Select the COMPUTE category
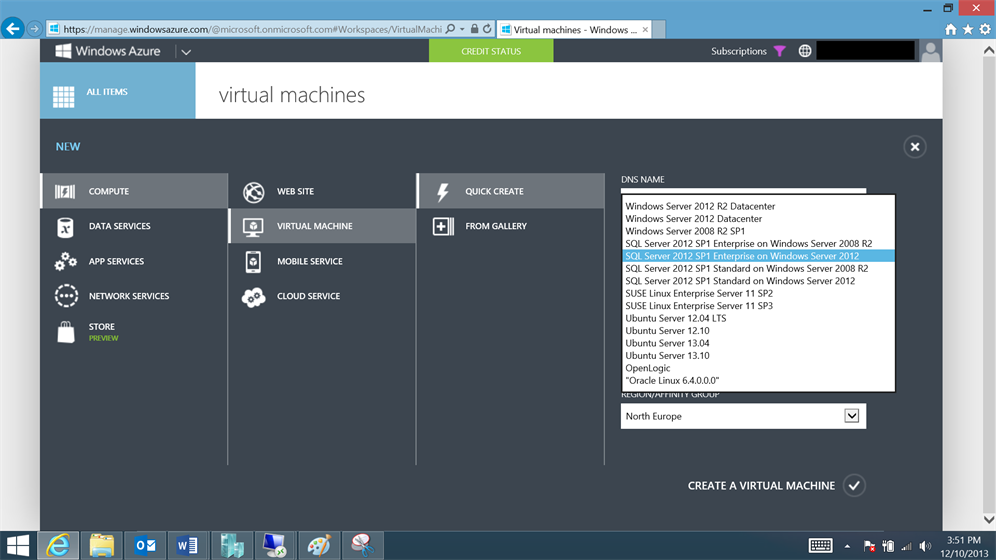Viewport: 996px width, 560px height. click(x=135, y=191)
